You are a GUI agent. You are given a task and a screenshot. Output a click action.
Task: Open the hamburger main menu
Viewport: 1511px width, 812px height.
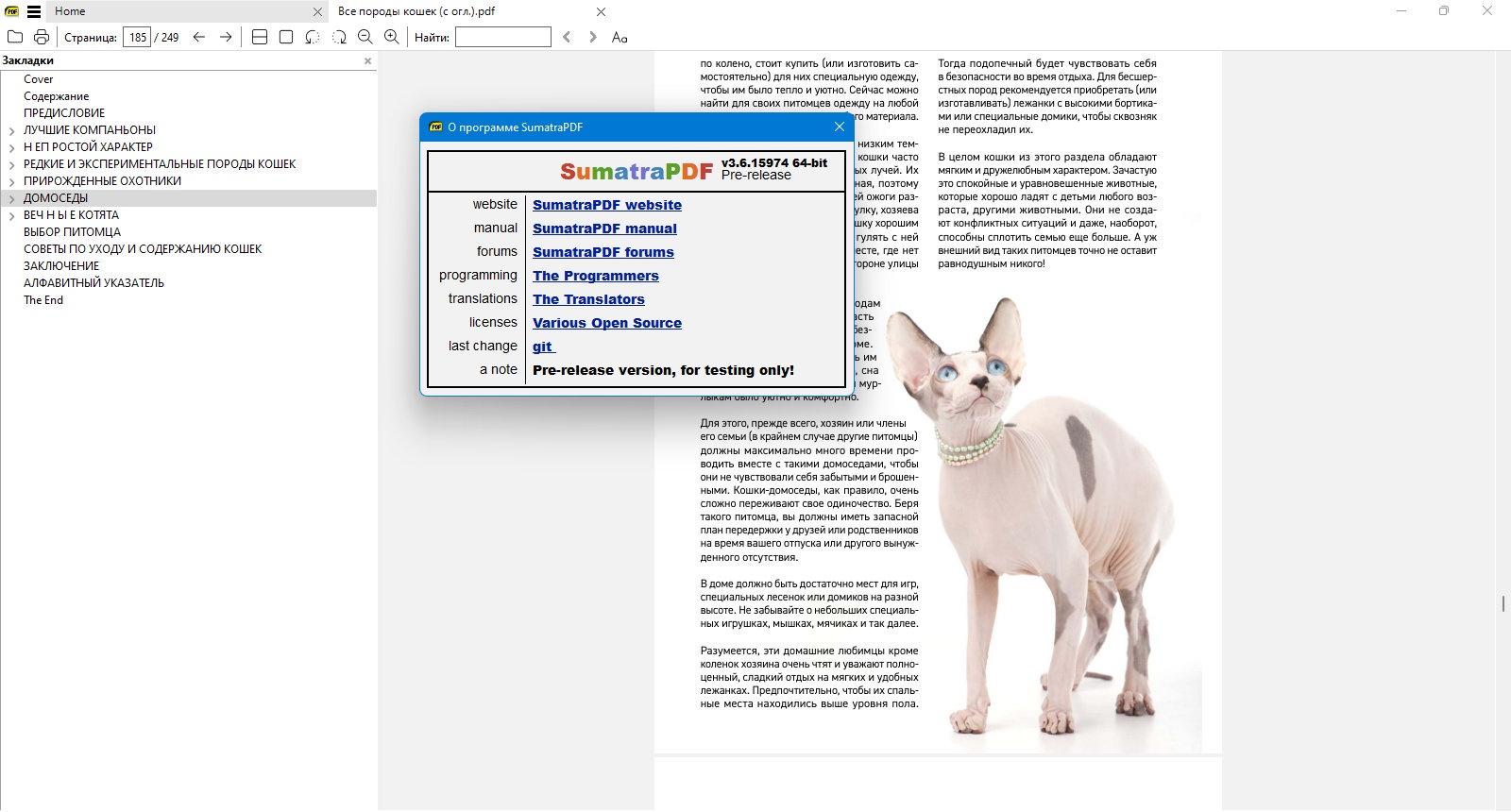coord(34,11)
